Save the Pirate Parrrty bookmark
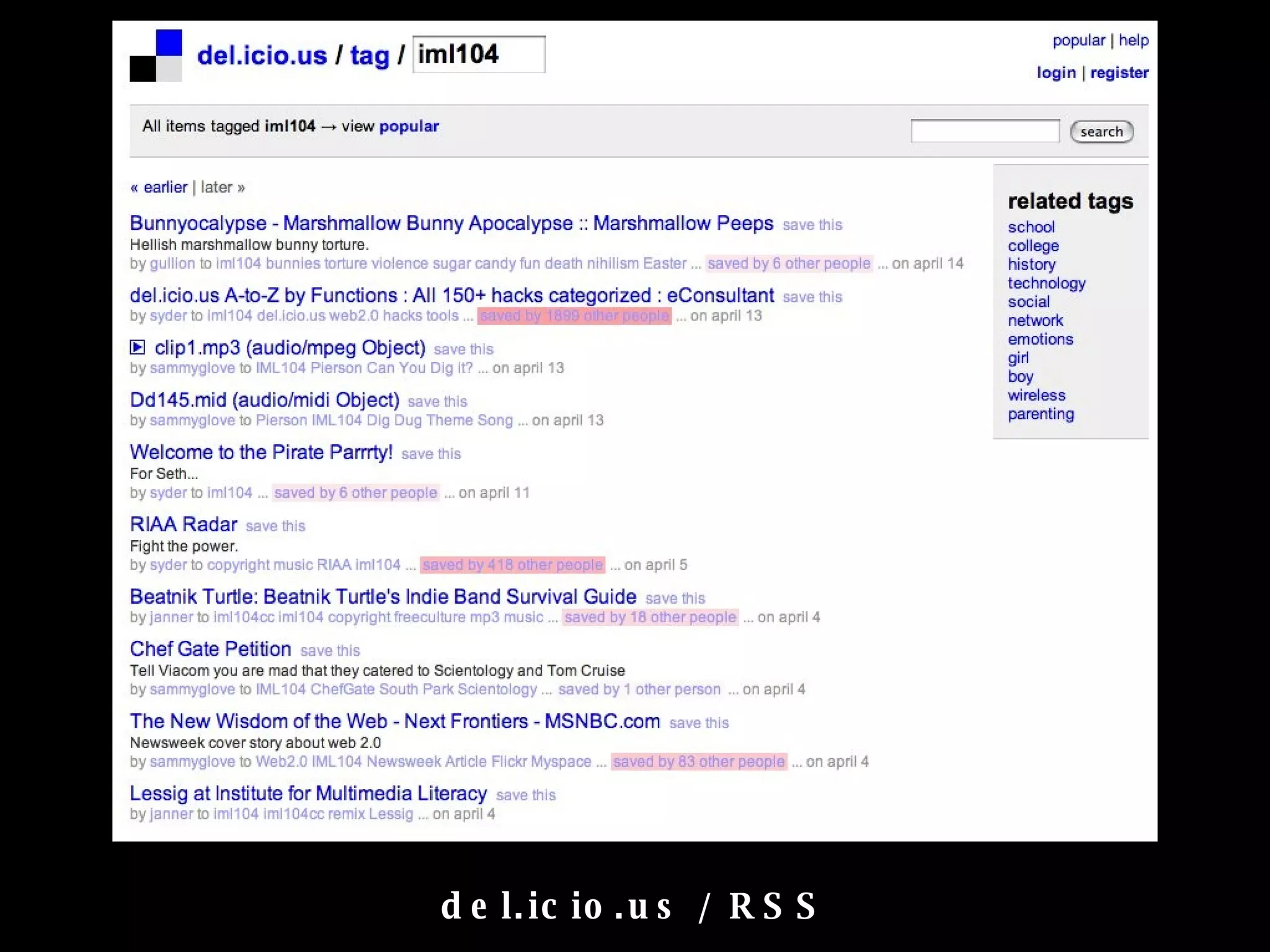Image resolution: width=1270 pixels, height=952 pixels. point(431,454)
